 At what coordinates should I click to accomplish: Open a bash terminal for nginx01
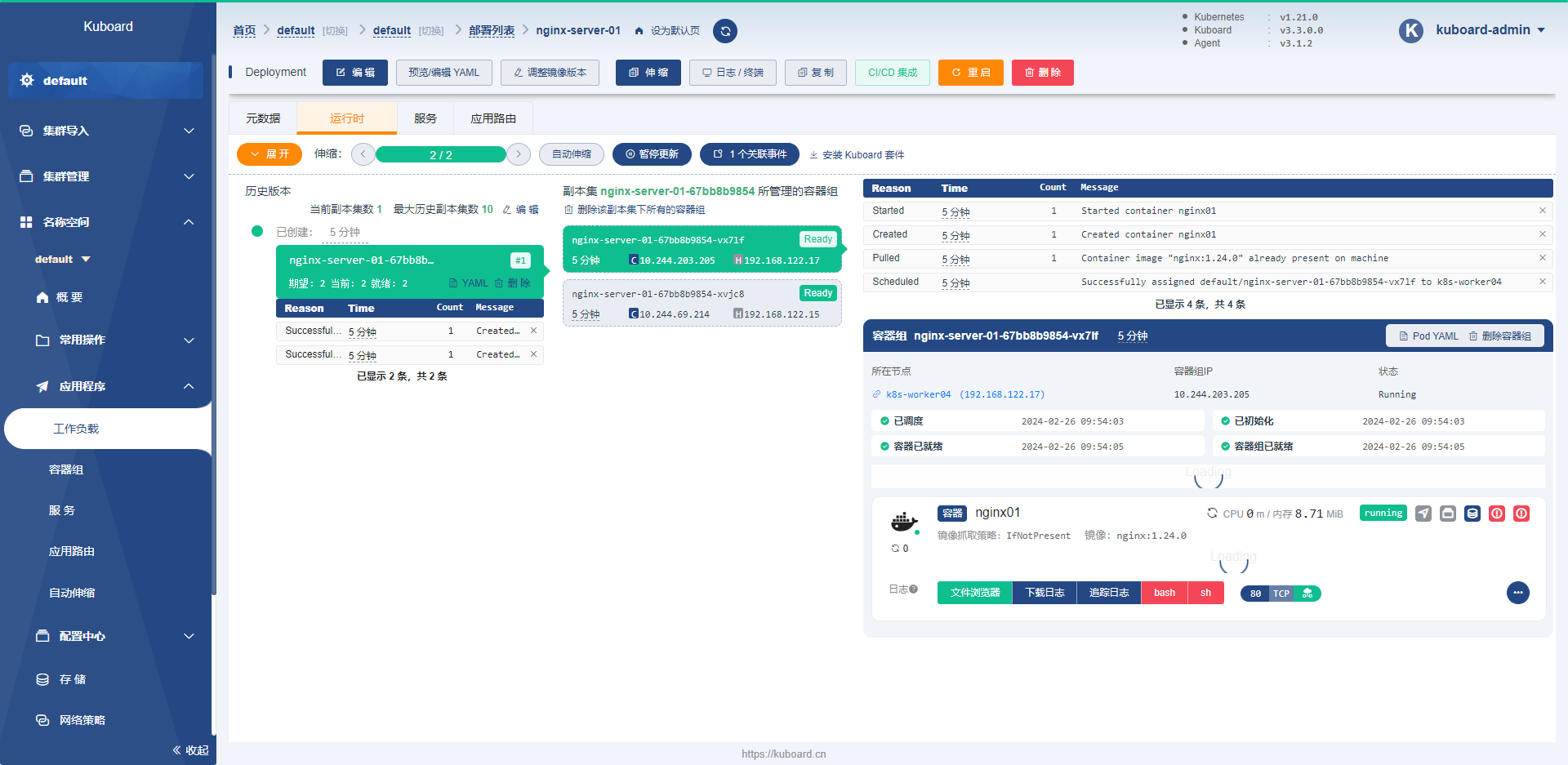(1165, 593)
